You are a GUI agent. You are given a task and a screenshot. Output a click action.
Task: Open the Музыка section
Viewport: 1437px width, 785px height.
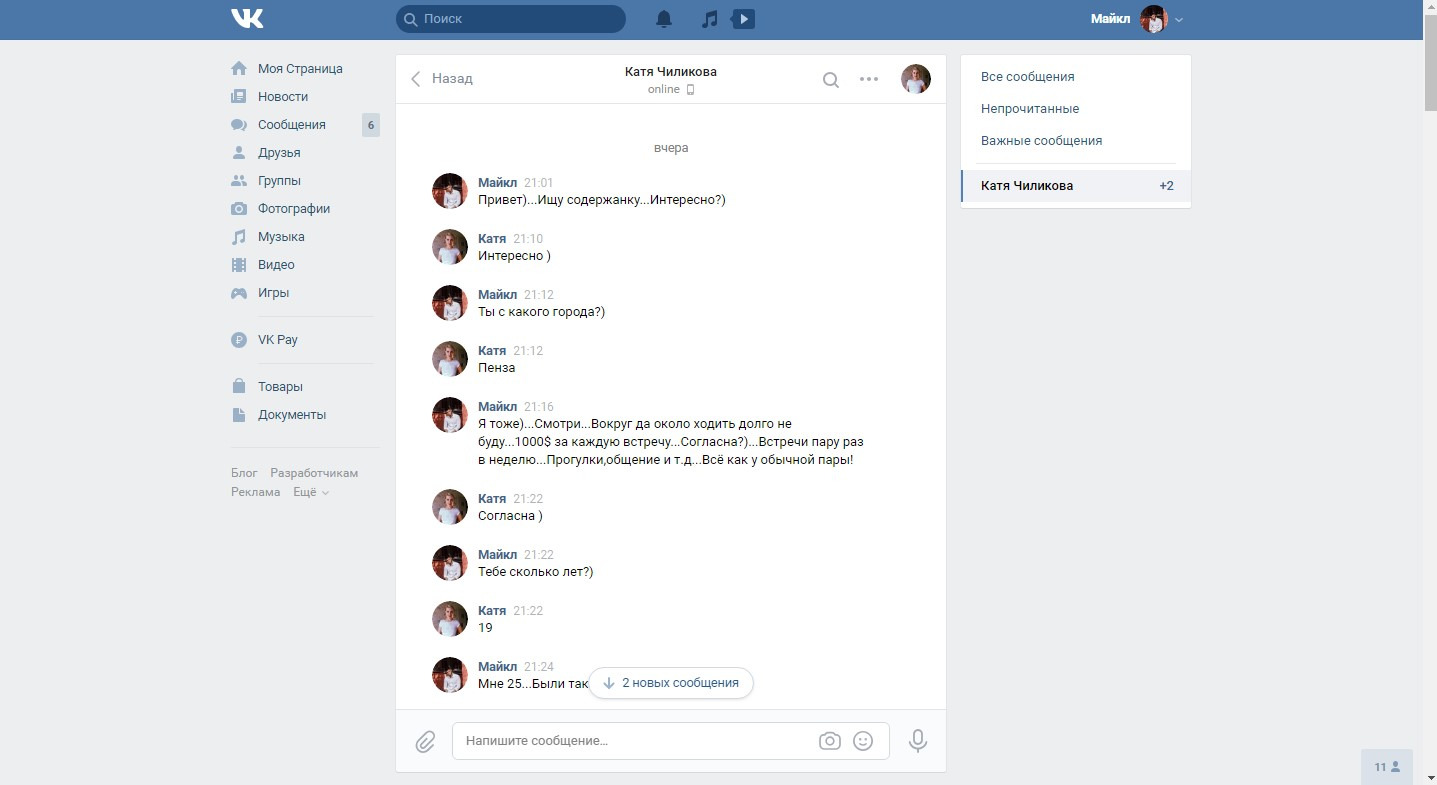click(x=281, y=237)
